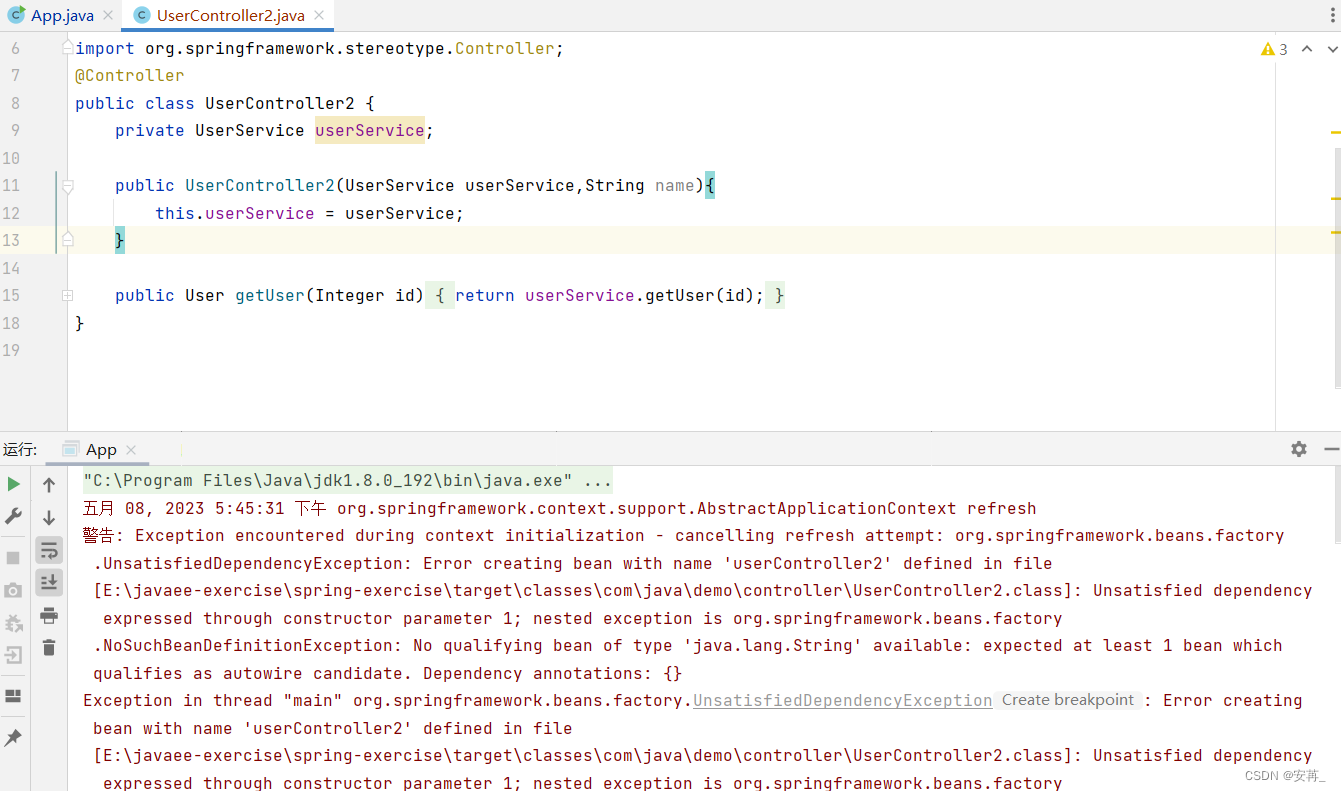Click 'this.userService' on line 12
Viewport: 1341px width, 791px height.
coord(235,213)
